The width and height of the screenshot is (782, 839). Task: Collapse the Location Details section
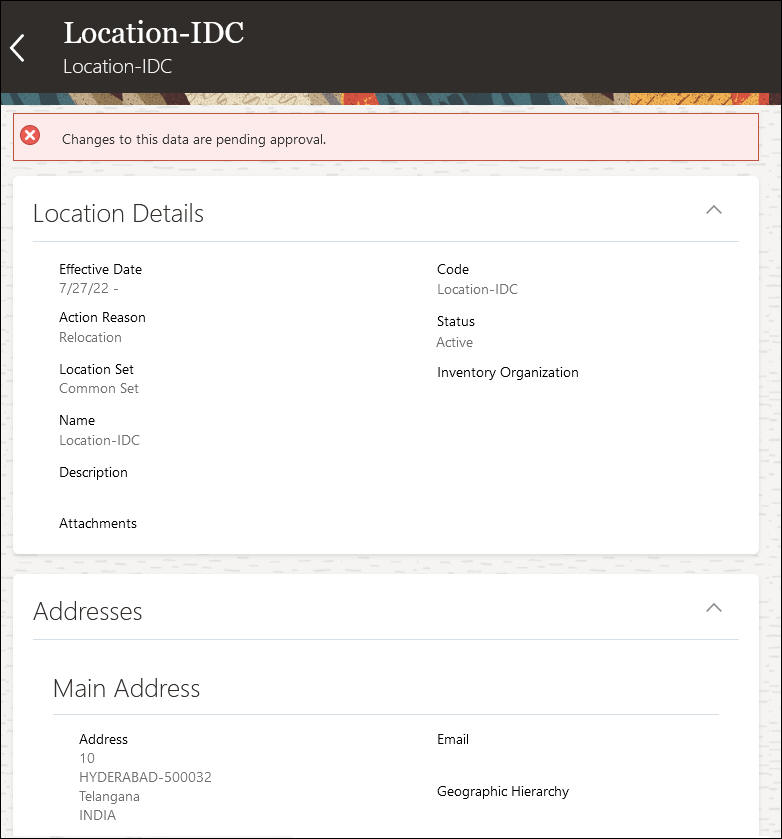point(713,210)
